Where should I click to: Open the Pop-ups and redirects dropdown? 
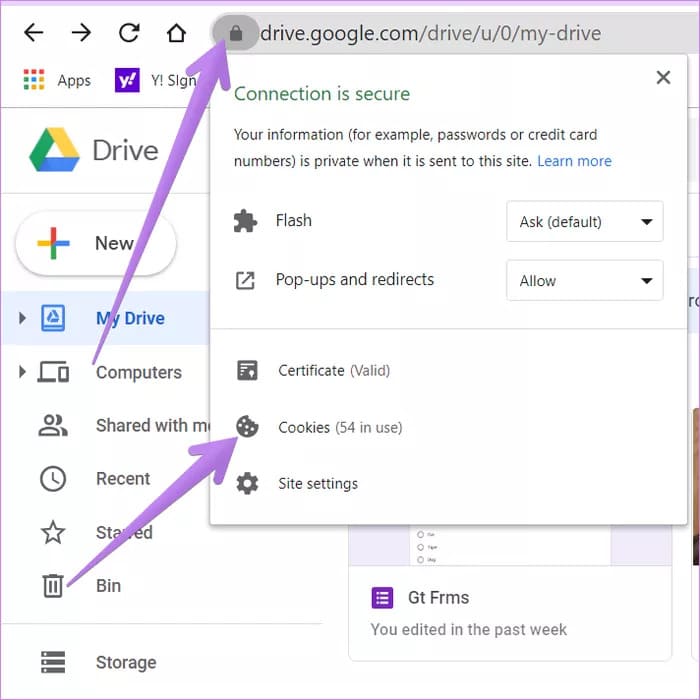click(584, 281)
